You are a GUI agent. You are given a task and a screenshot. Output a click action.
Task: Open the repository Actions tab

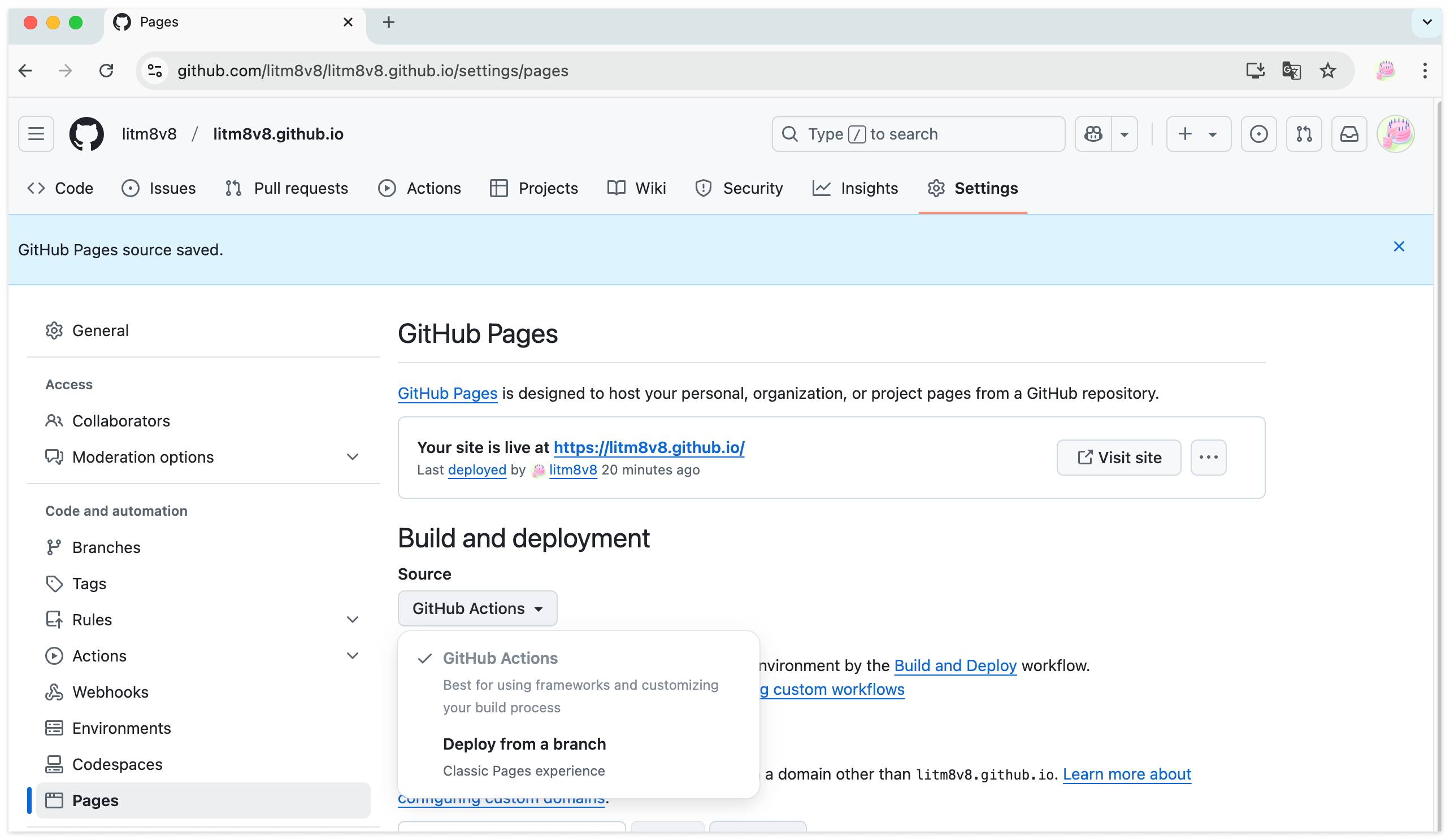click(419, 188)
